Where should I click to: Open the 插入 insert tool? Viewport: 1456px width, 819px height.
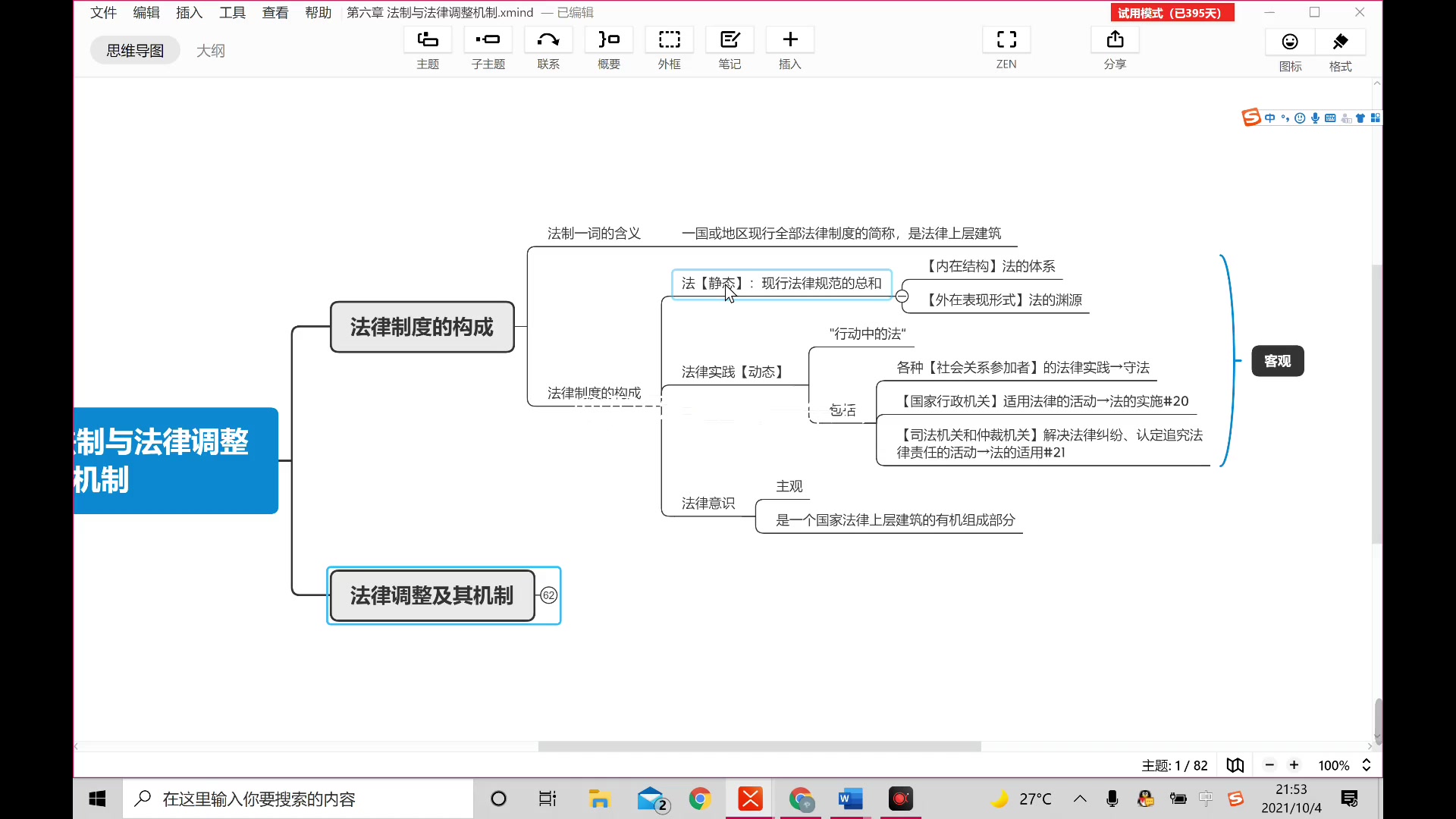pyautogui.click(x=790, y=49)
